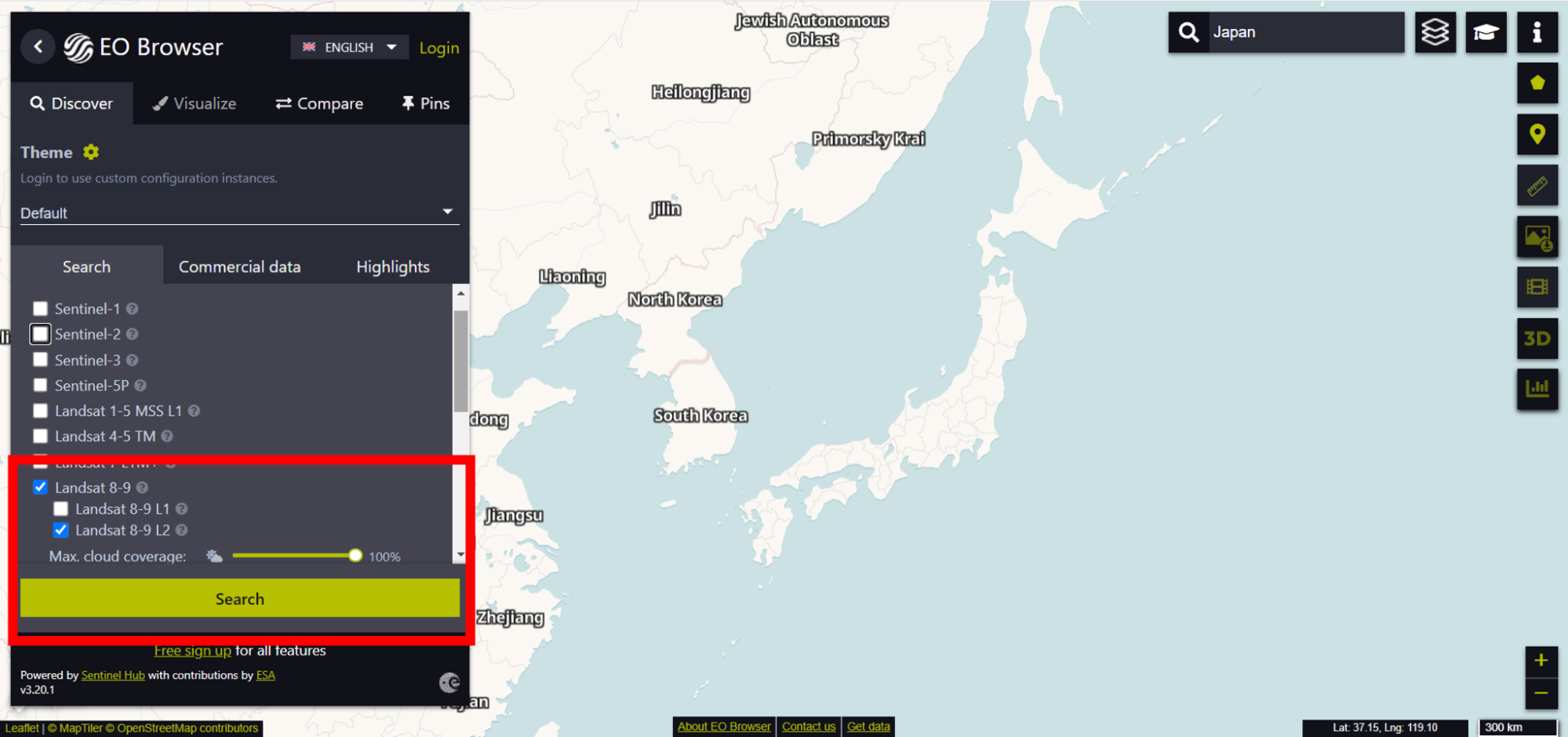
Task: Select the Commercial data tab
Action: 240,267
